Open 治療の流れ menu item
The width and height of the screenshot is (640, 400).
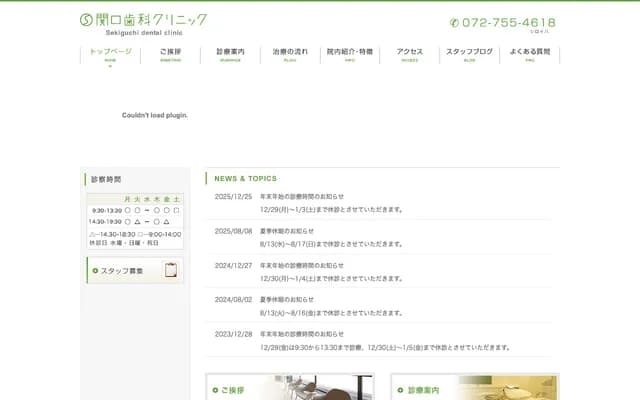pos(290,54)
